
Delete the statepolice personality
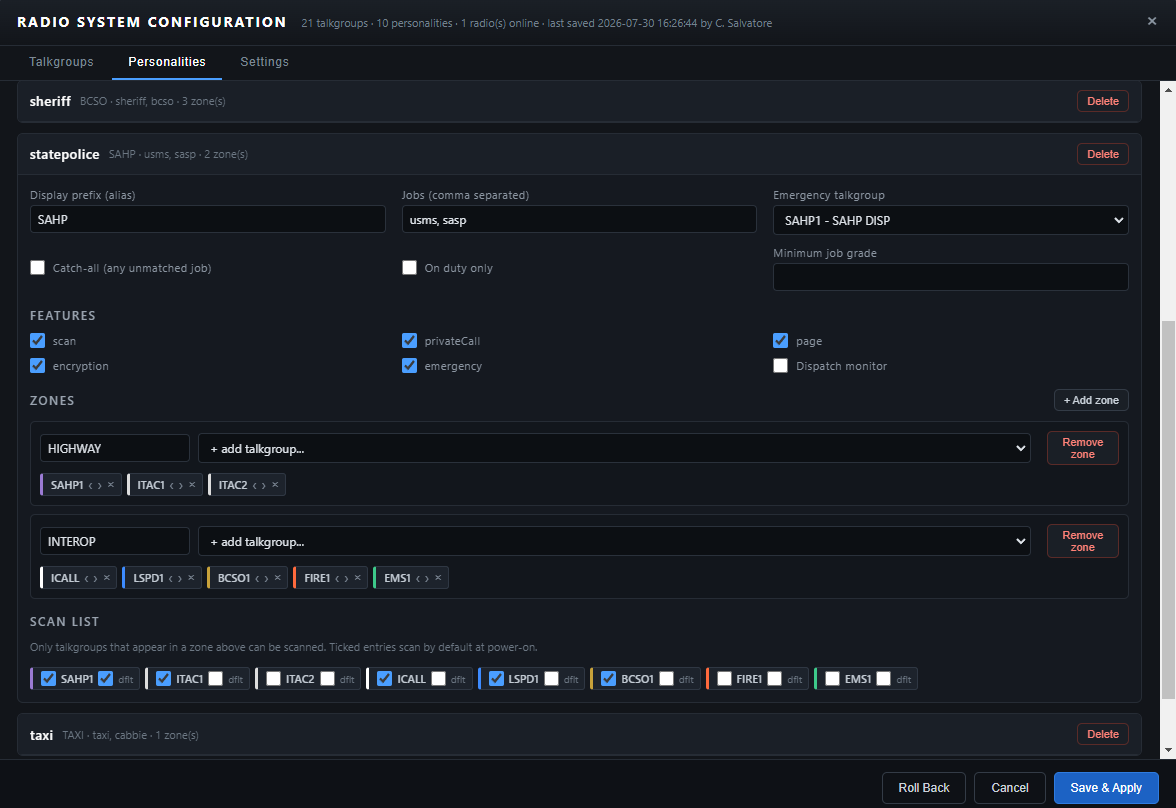coord(1102,154)
